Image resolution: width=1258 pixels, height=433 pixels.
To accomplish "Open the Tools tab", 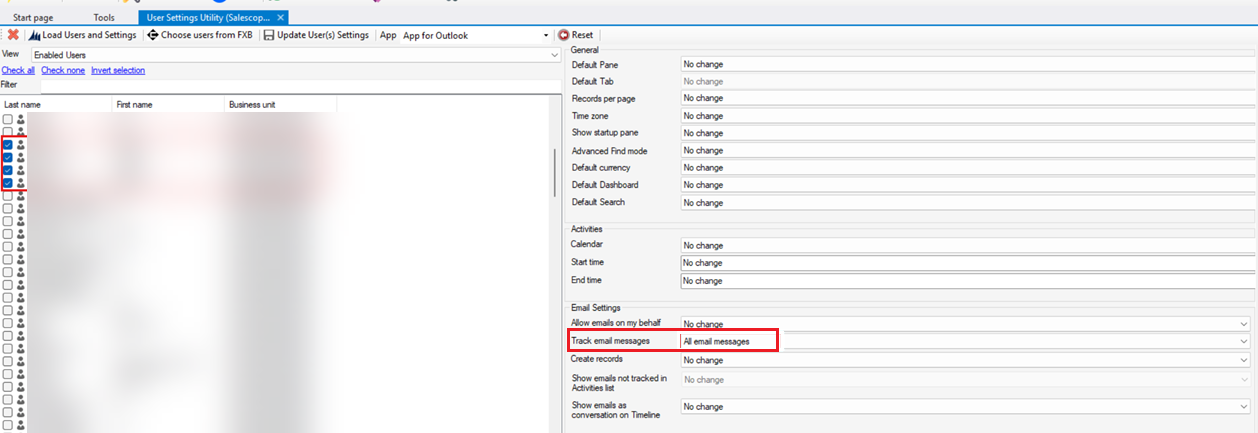I will click(x=104, y=18).
